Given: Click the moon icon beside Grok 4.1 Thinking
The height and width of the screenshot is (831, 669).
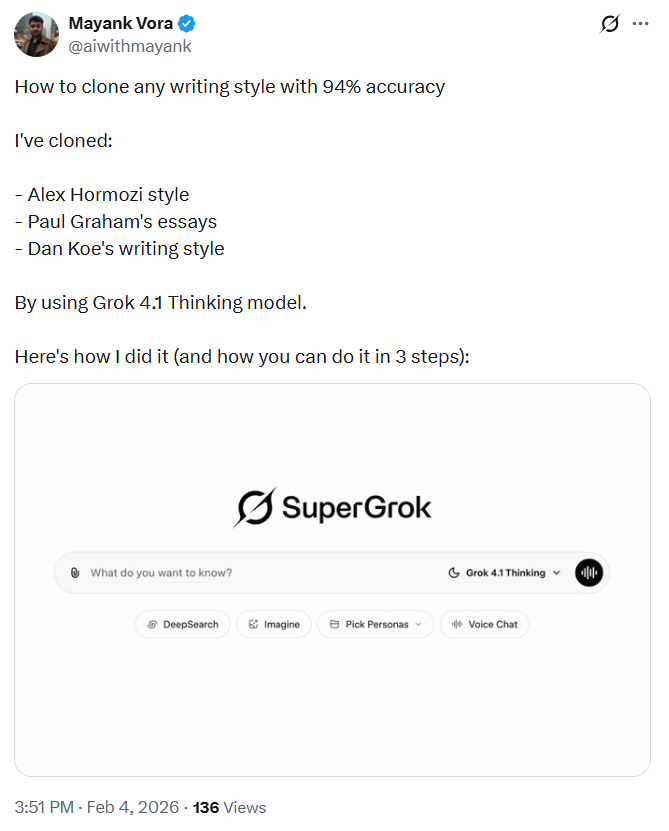Looking at the screenshot, I should 454,573.
